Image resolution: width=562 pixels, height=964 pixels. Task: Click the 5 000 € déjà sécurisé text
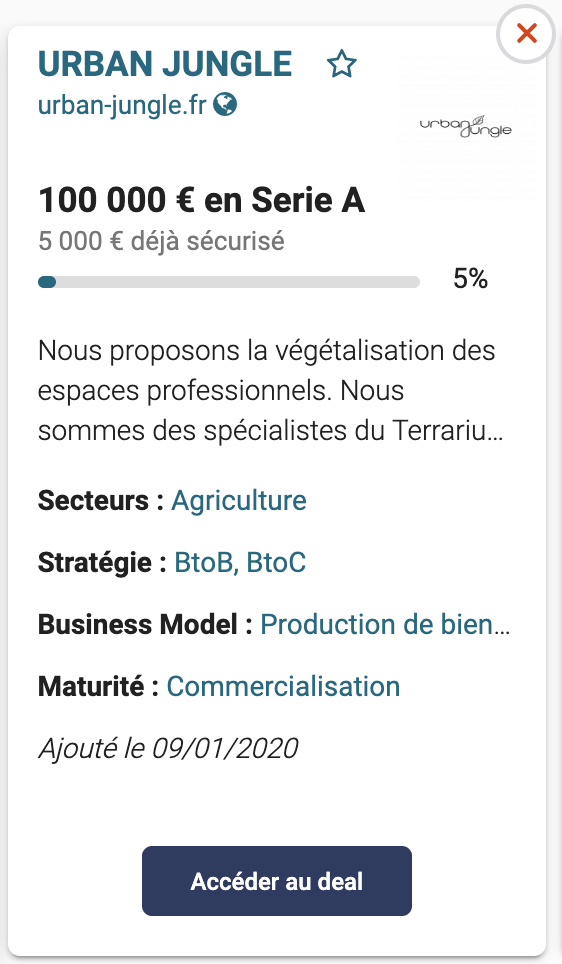tap(161, 241)
